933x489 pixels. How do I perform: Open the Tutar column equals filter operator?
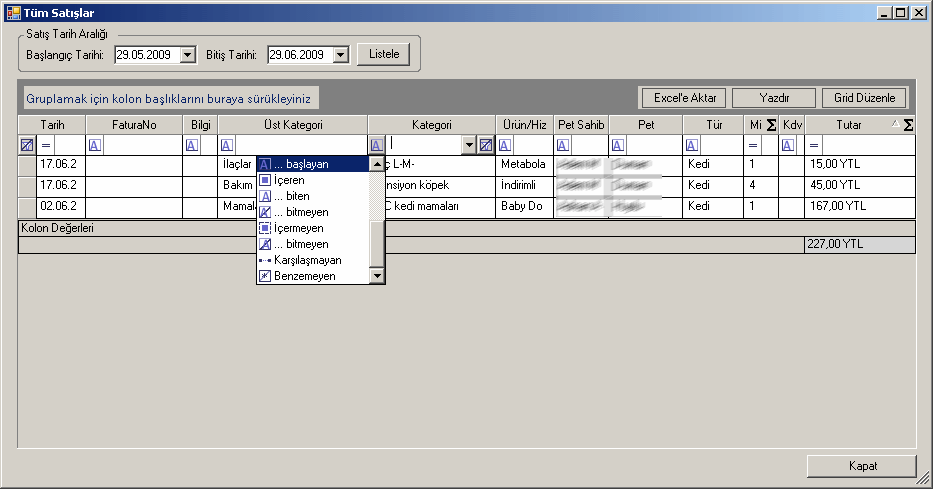[814, 145]
